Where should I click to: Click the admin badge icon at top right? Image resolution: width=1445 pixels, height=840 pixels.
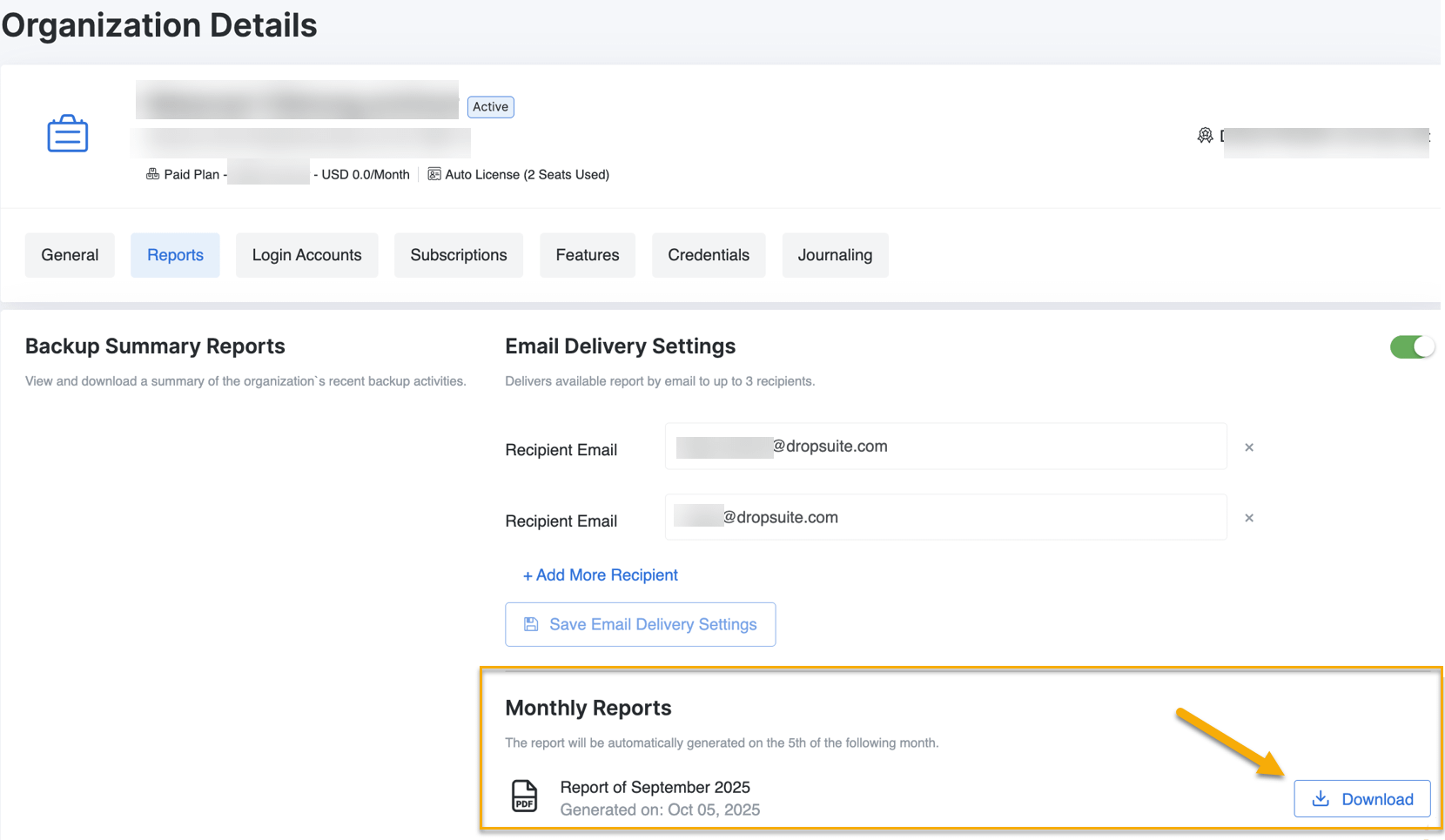click(x=1205, y=136)
